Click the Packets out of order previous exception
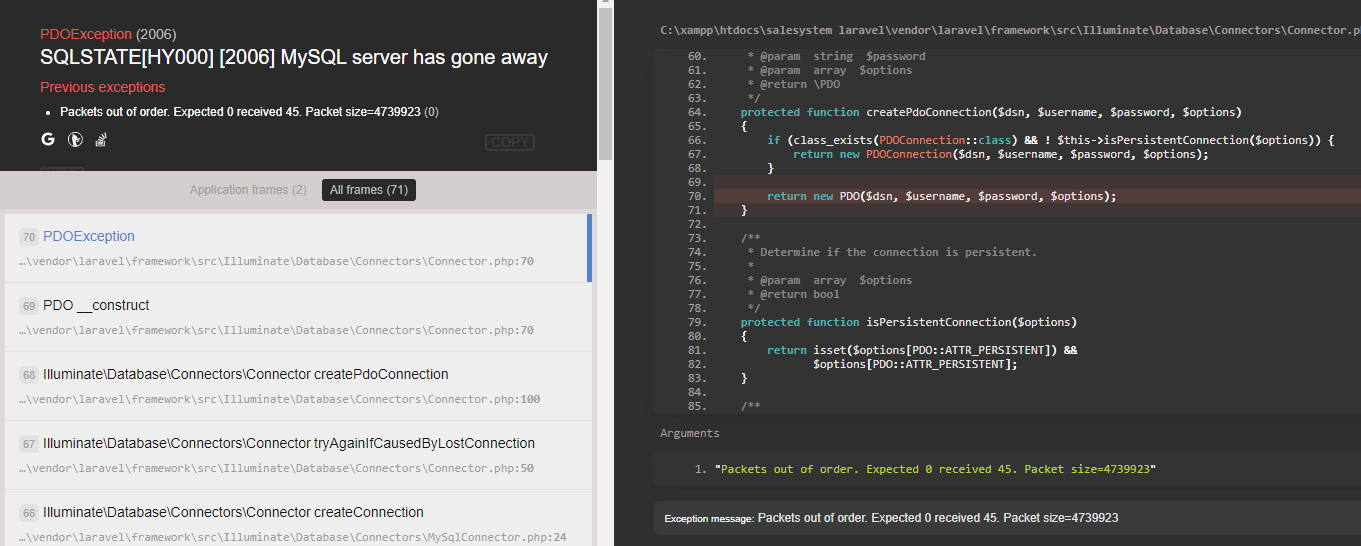The height and width of the screenshot is (546, 1361). point(243,112)
